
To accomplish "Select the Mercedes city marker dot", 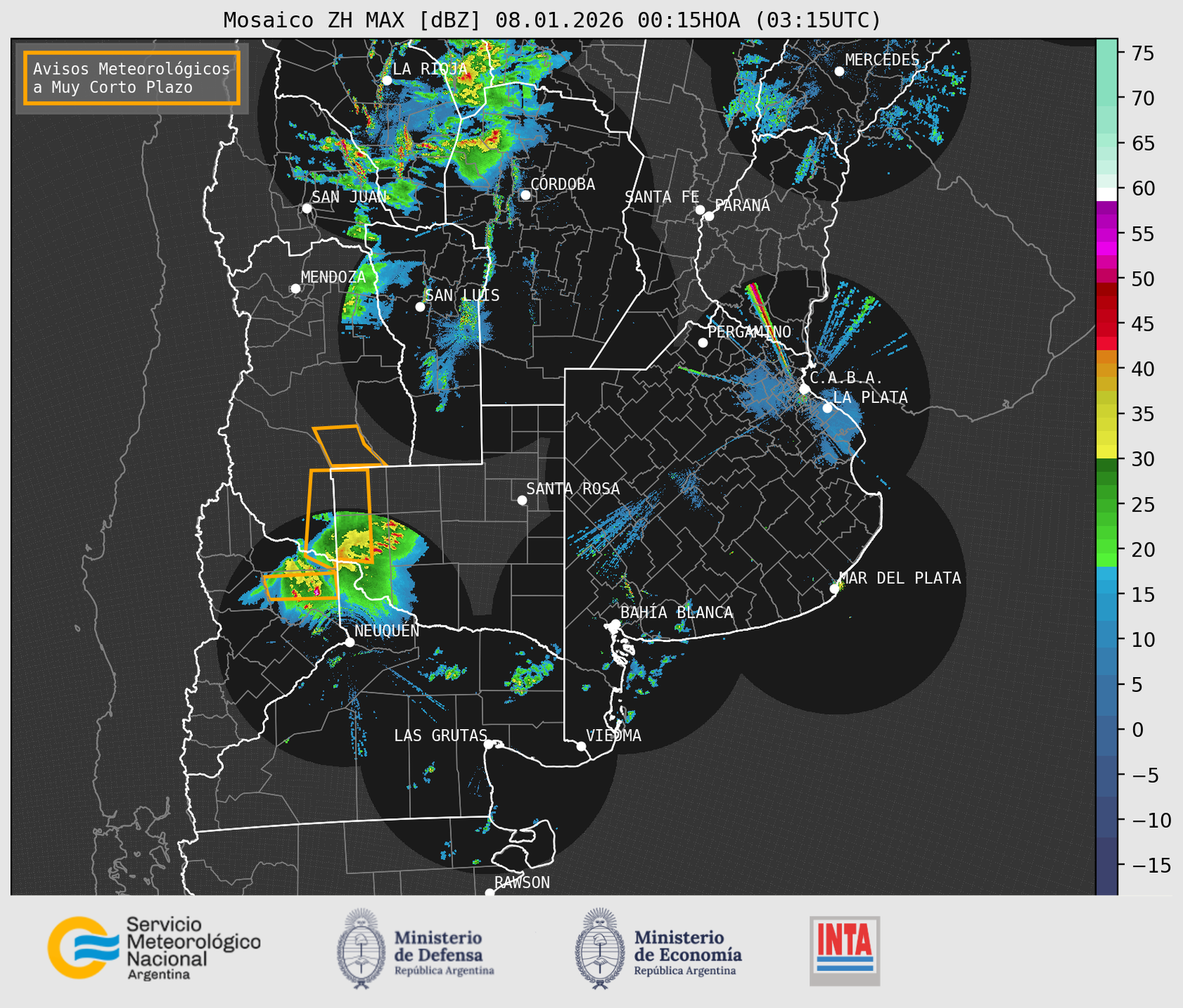I will pos(839,71).
